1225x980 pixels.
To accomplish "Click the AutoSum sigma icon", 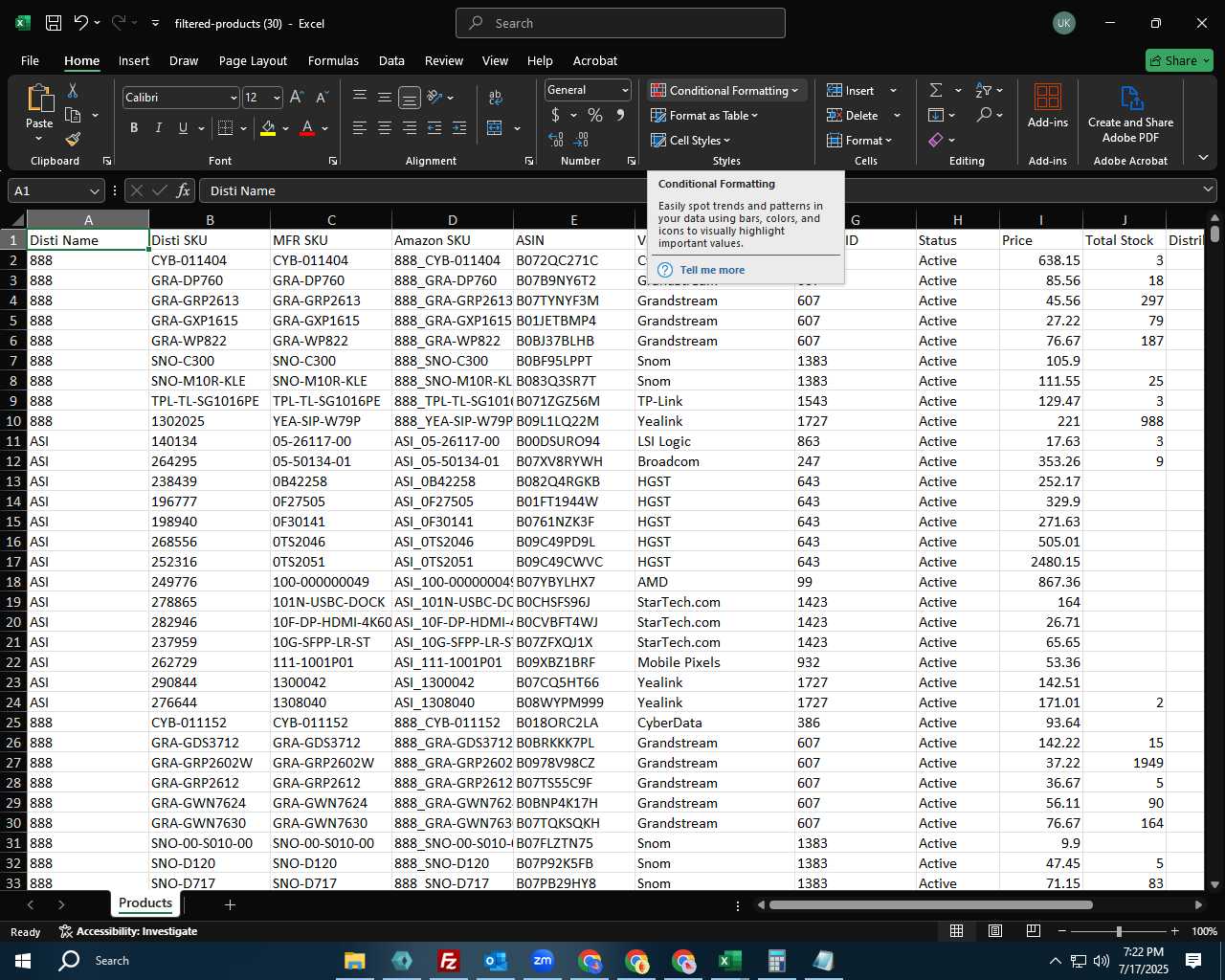I will [x=936, y=90].
